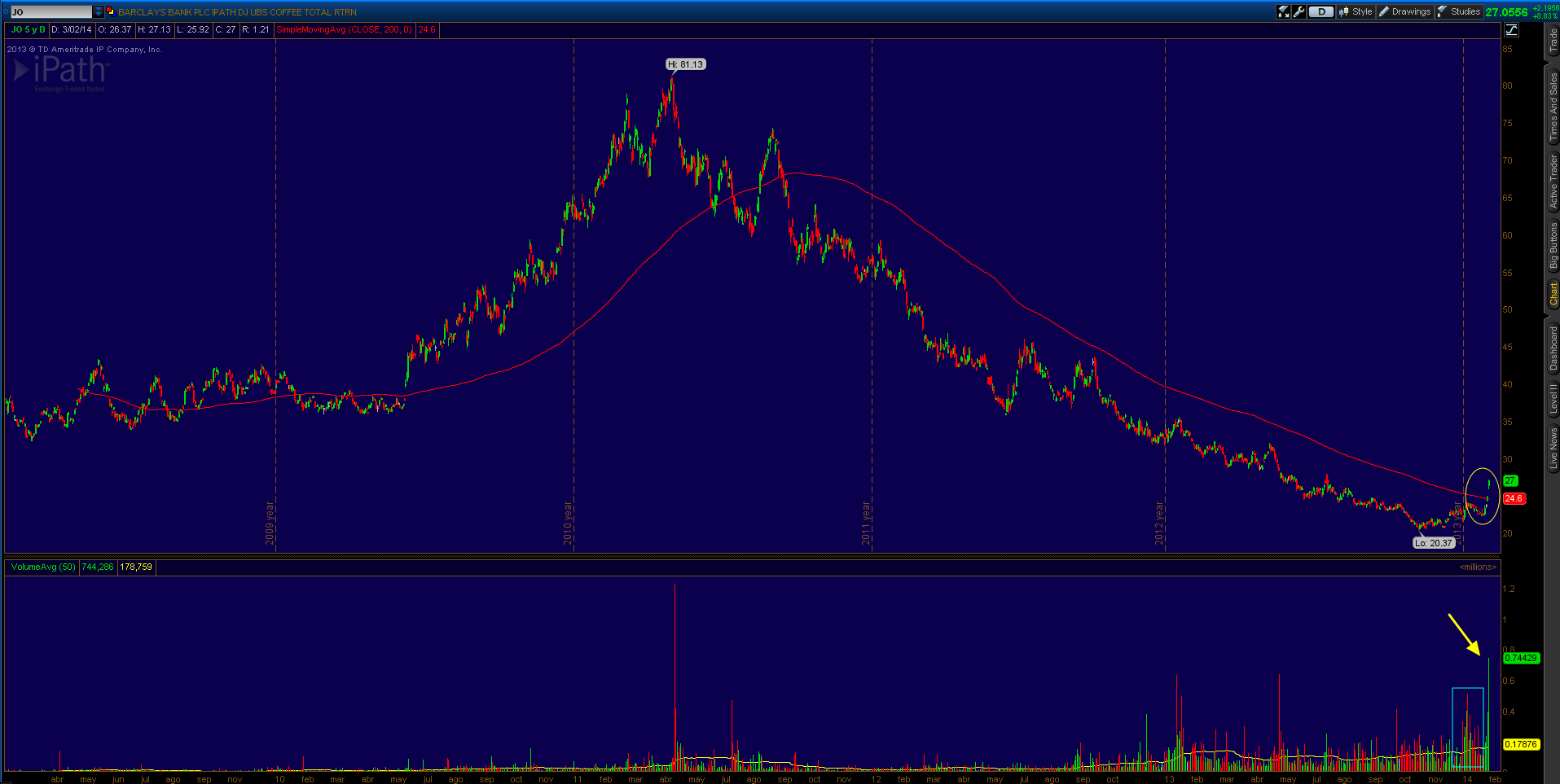Click the colored symbol link squares icon

111,11
